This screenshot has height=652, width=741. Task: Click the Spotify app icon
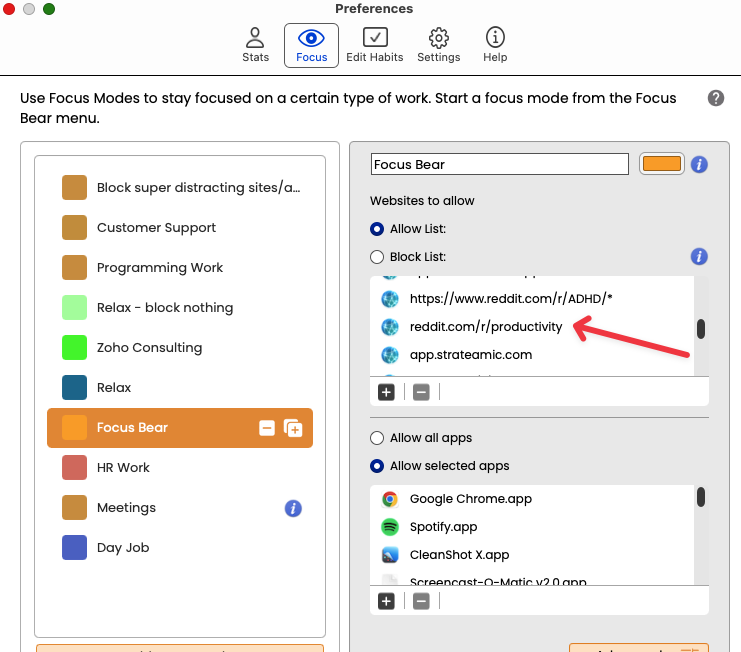390,527
